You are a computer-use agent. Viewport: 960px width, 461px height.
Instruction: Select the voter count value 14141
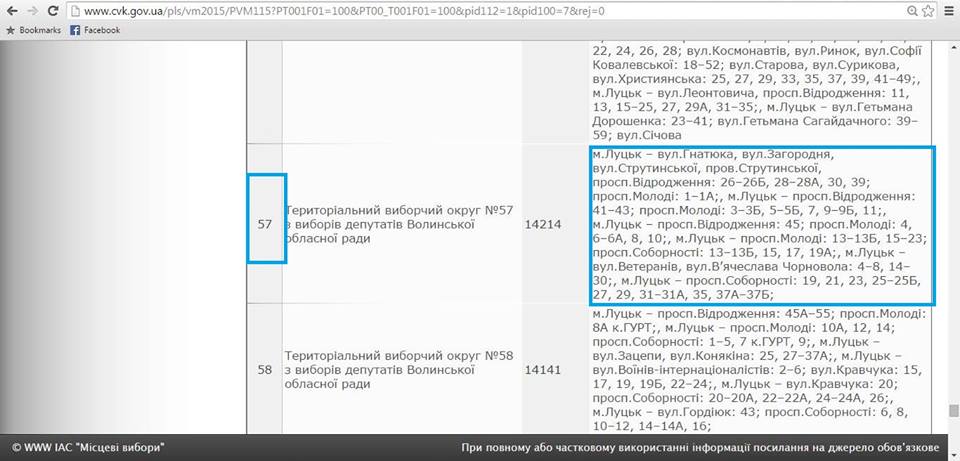543,370
